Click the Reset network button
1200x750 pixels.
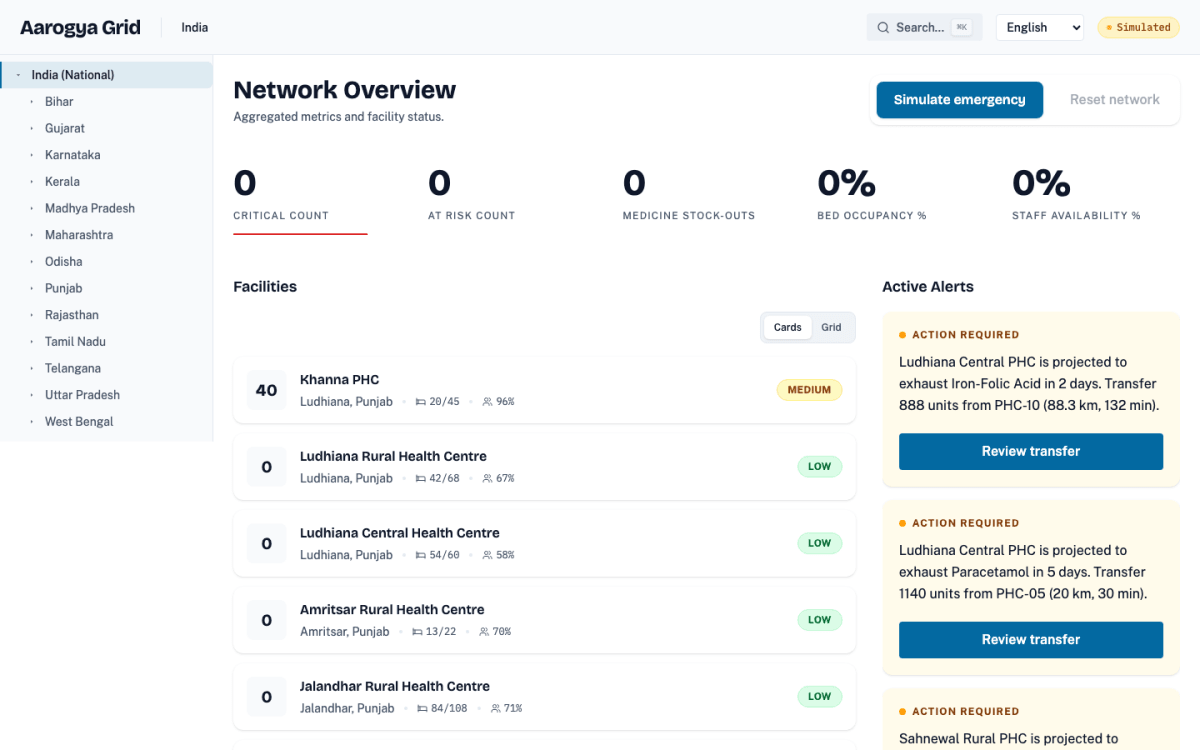[1115, 100]
